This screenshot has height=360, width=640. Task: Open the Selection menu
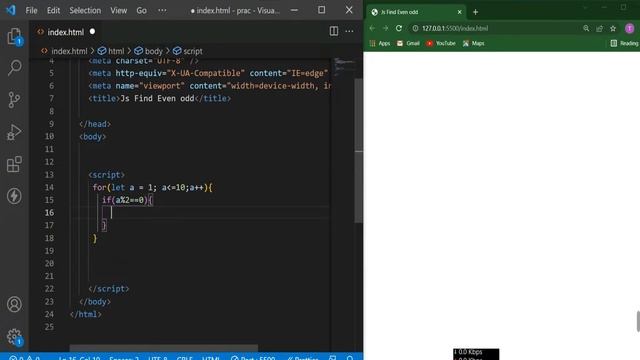click(x=85, y=10)
